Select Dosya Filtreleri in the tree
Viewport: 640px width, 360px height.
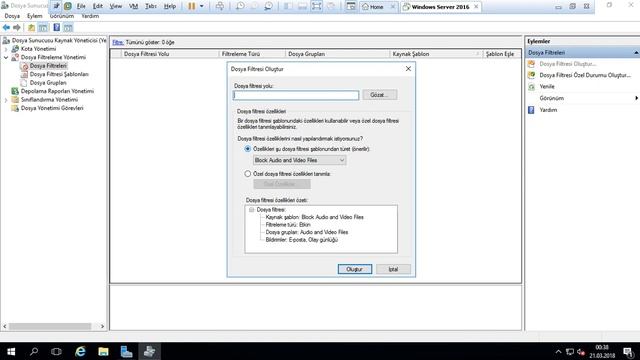pyautogui.click(x=48, y=66)
